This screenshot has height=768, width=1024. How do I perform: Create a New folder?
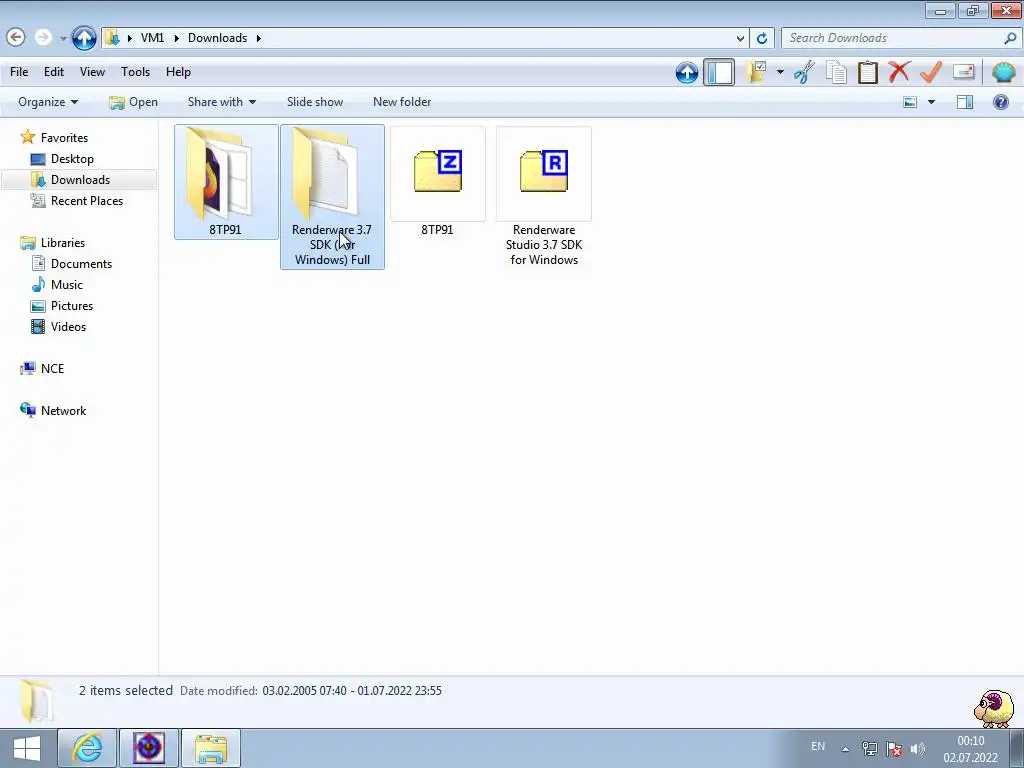tap(402, 102)
